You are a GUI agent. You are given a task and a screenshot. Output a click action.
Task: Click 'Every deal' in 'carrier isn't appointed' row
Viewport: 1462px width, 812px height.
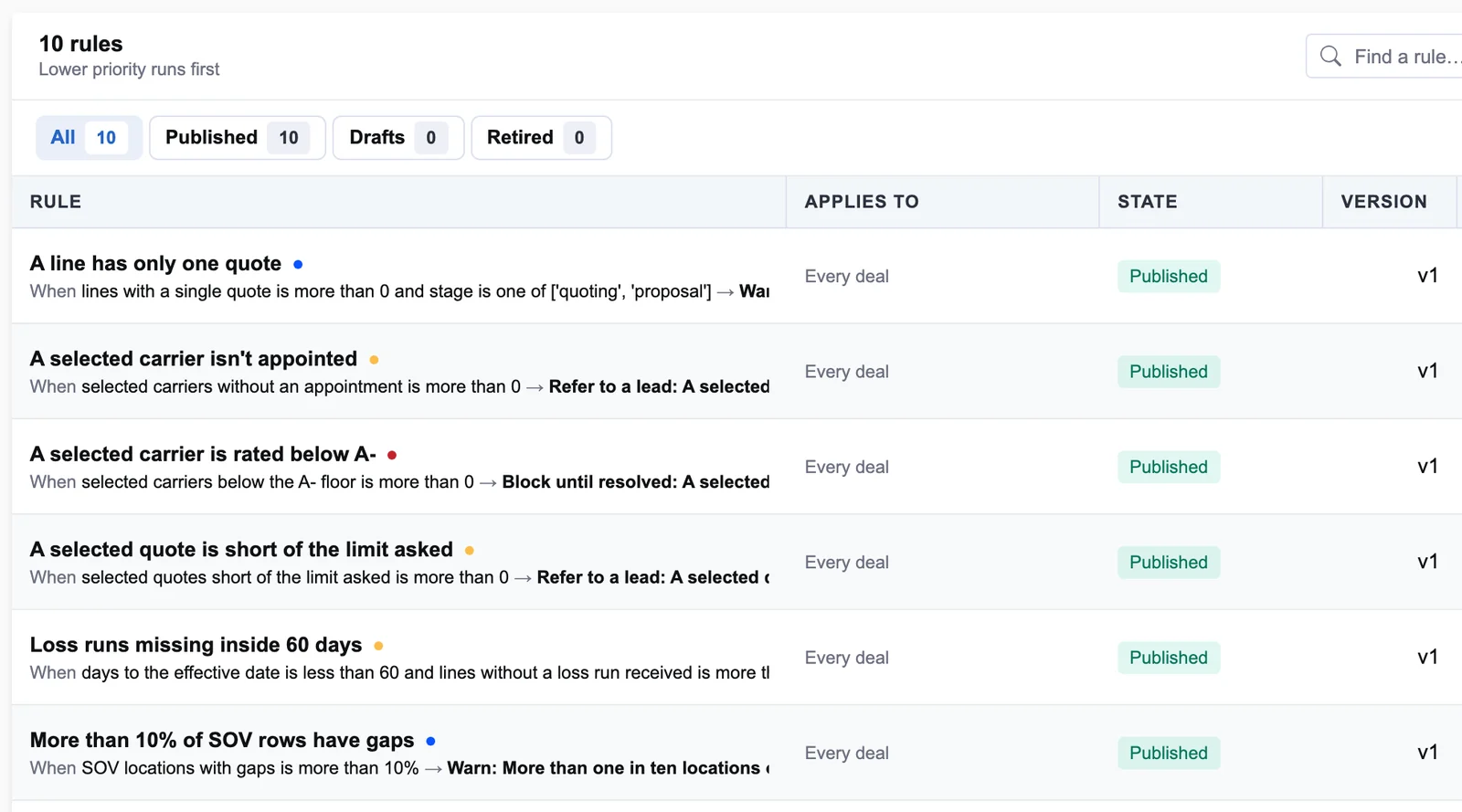847,372
